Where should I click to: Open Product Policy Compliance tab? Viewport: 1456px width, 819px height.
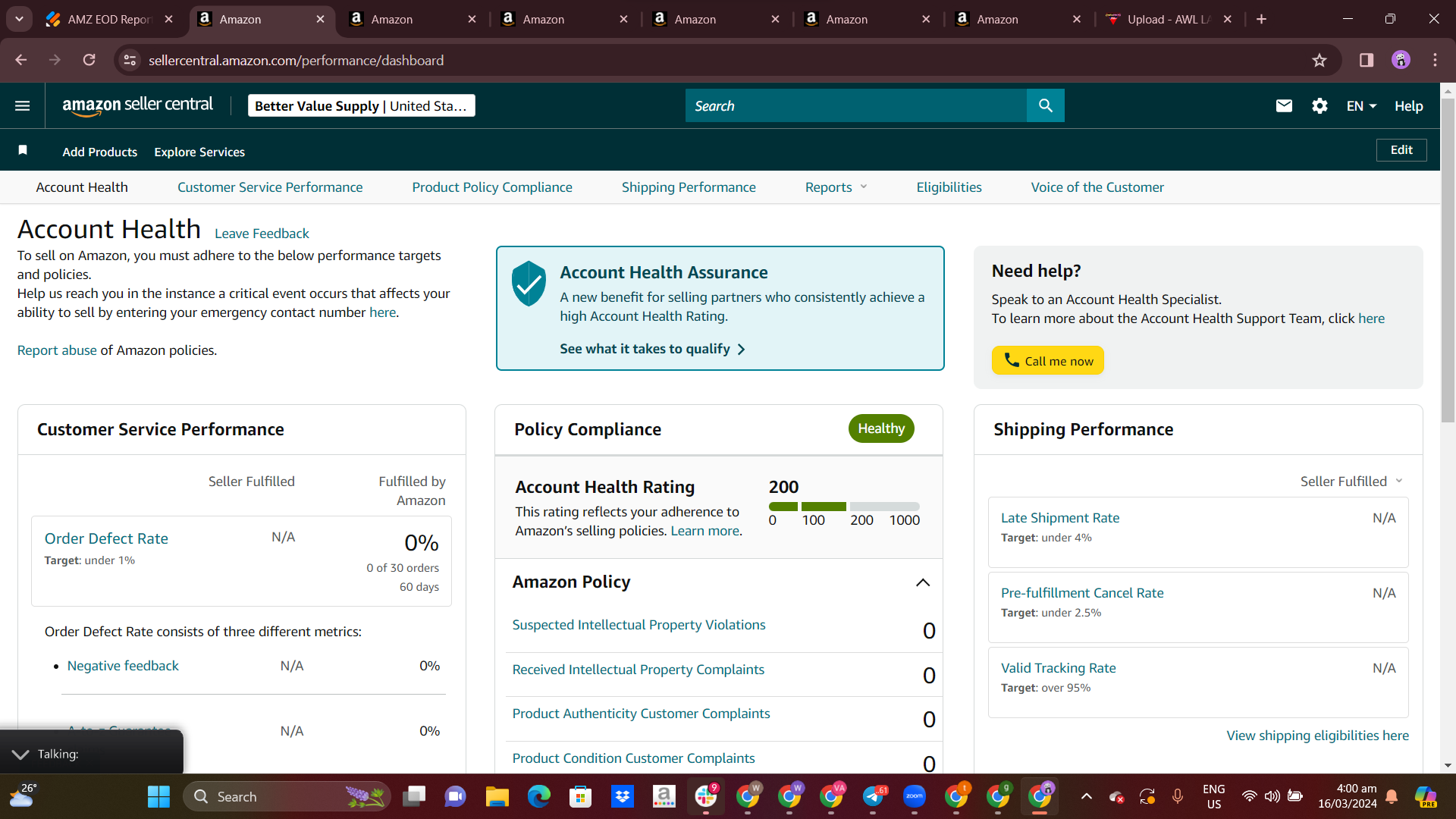(x=492, y=187)
